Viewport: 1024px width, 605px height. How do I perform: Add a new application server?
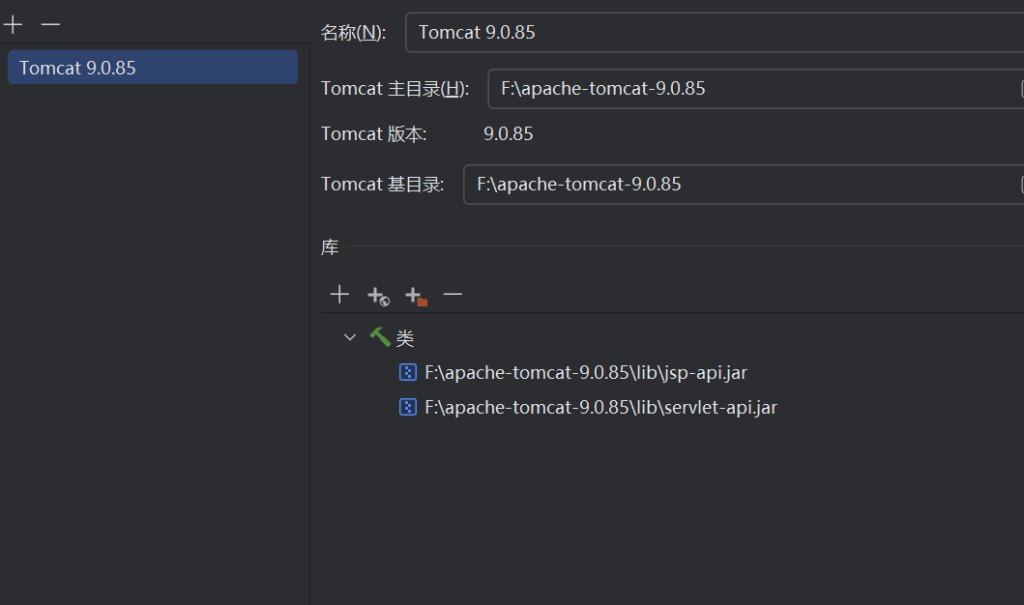point(13,24)
